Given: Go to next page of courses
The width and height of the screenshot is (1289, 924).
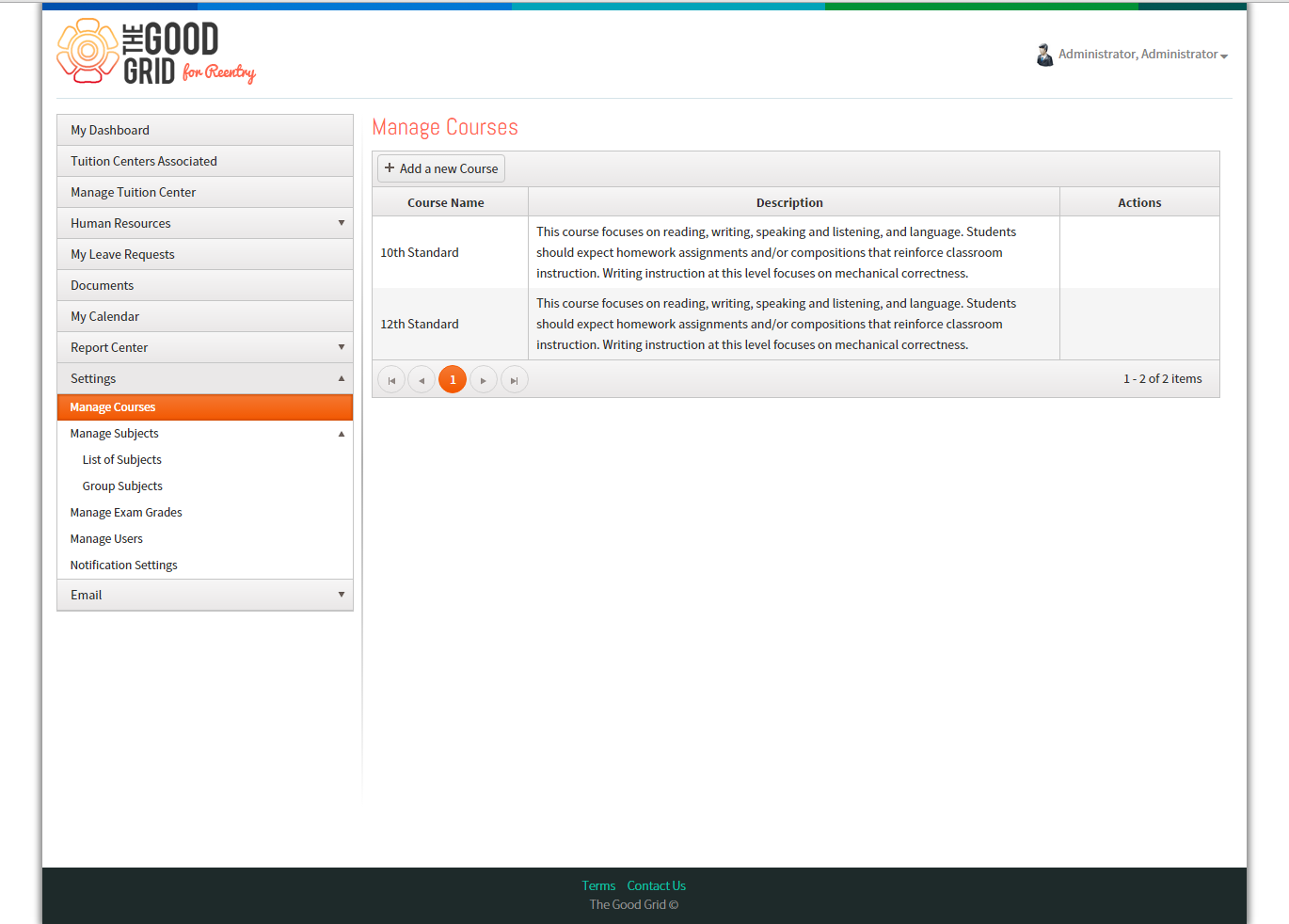Looking at the screenshot, I should coord(484,380).
